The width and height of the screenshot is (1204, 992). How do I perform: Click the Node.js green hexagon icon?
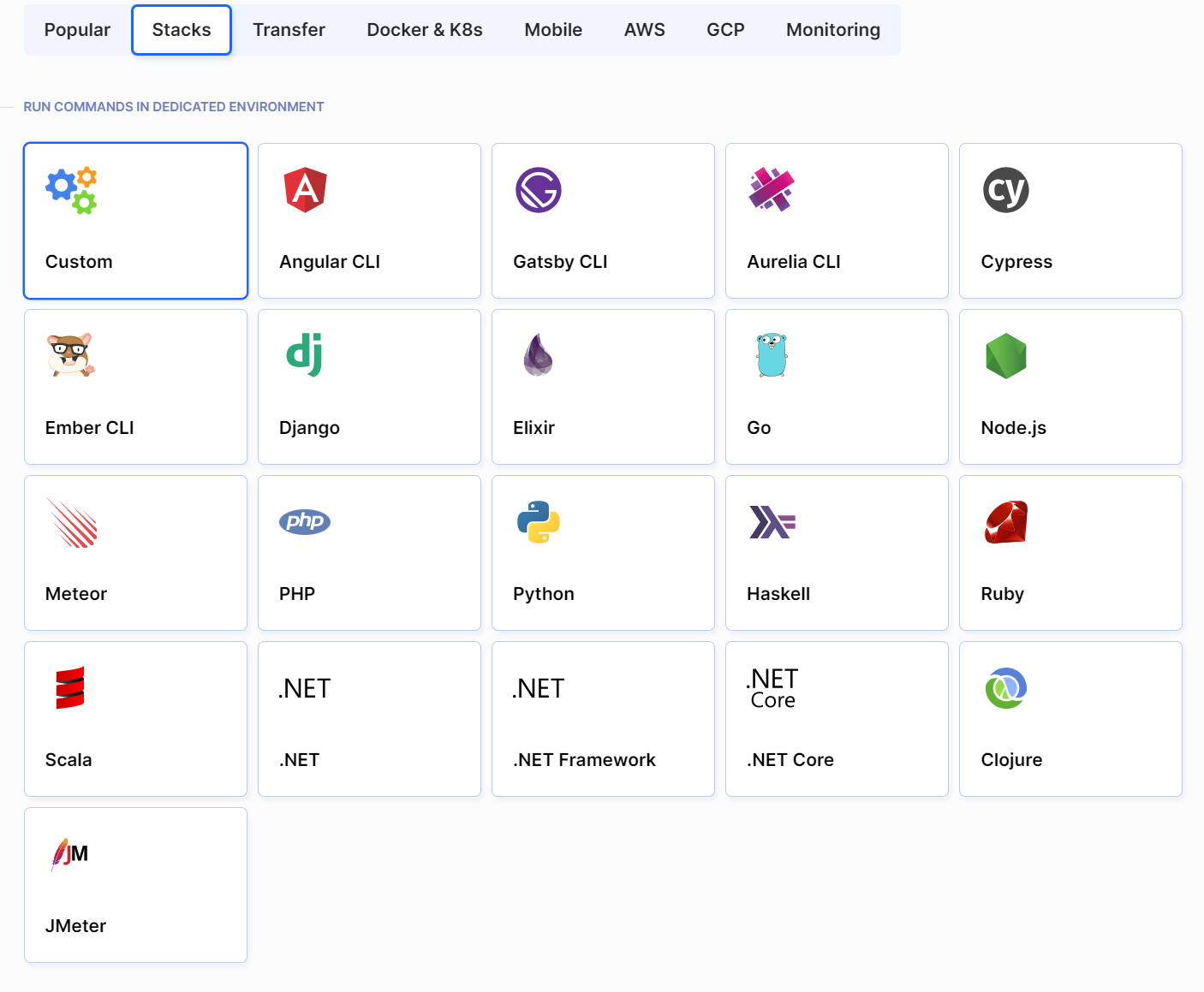(x=1006, y=356)
